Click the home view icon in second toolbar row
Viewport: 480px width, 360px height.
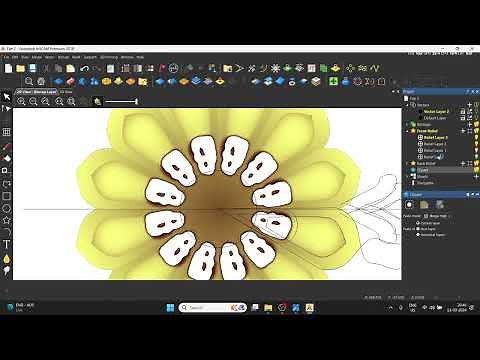(x=41, y=81)
